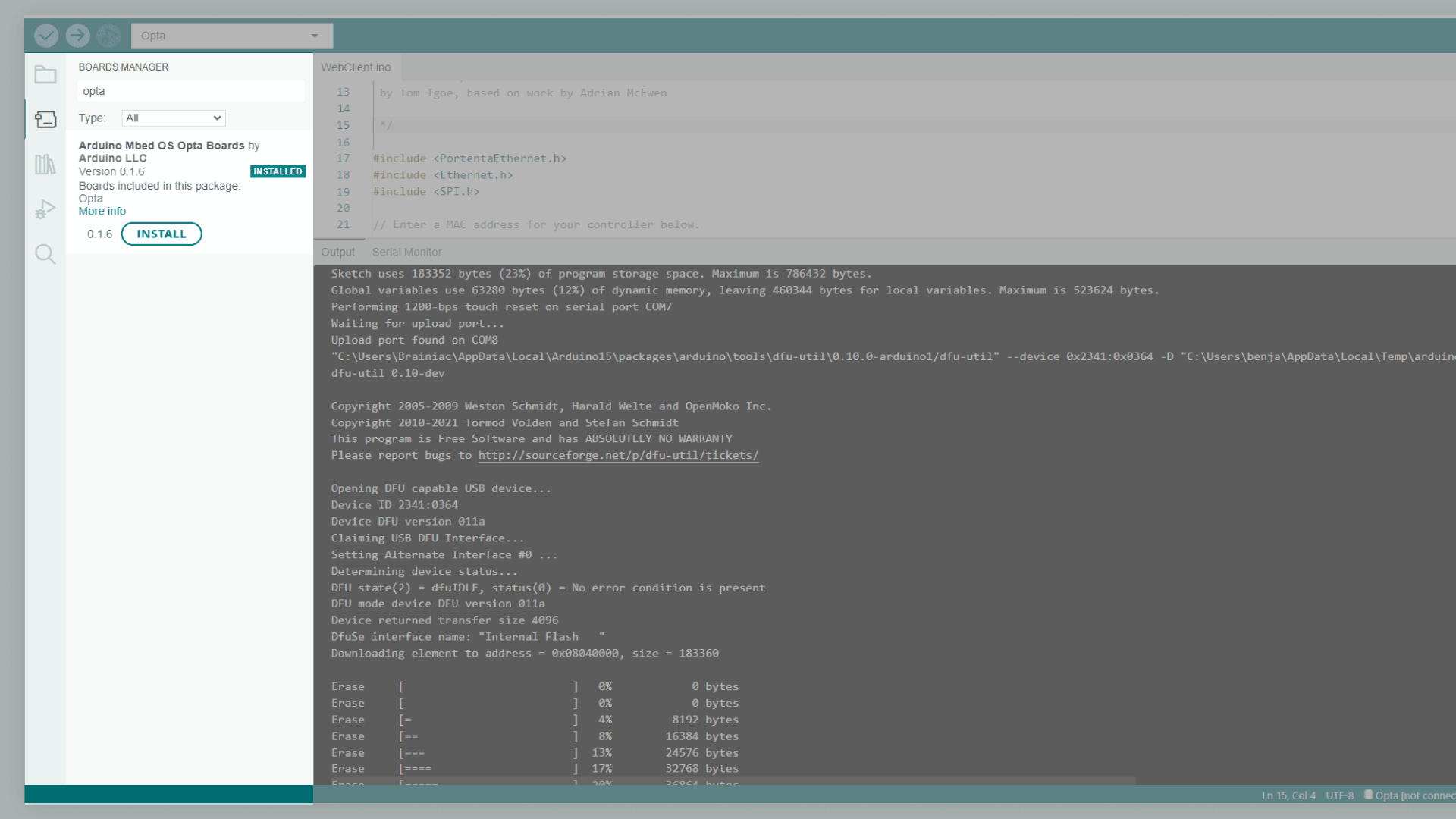Screen dimensions: 1456x819
Task: Follow the More info link
Action: (x=102, y=212)
